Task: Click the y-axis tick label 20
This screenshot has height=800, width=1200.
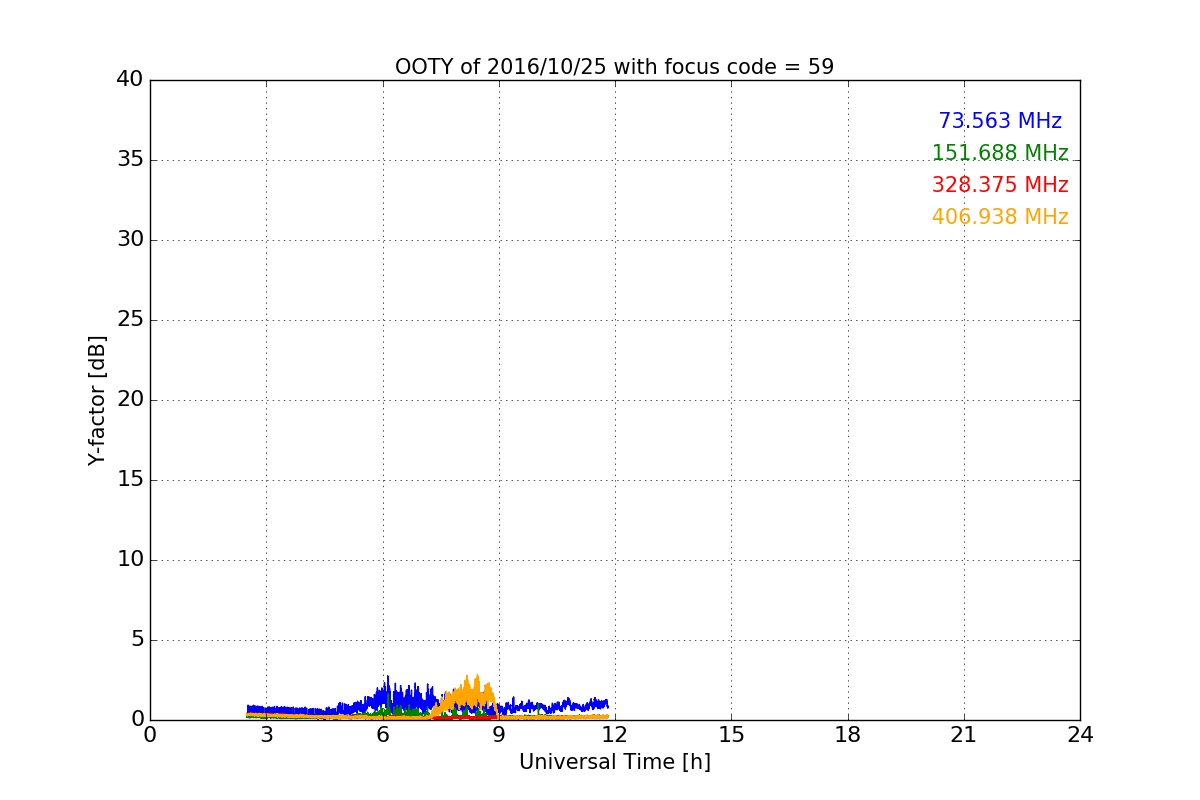Action: tap(130, 400)
